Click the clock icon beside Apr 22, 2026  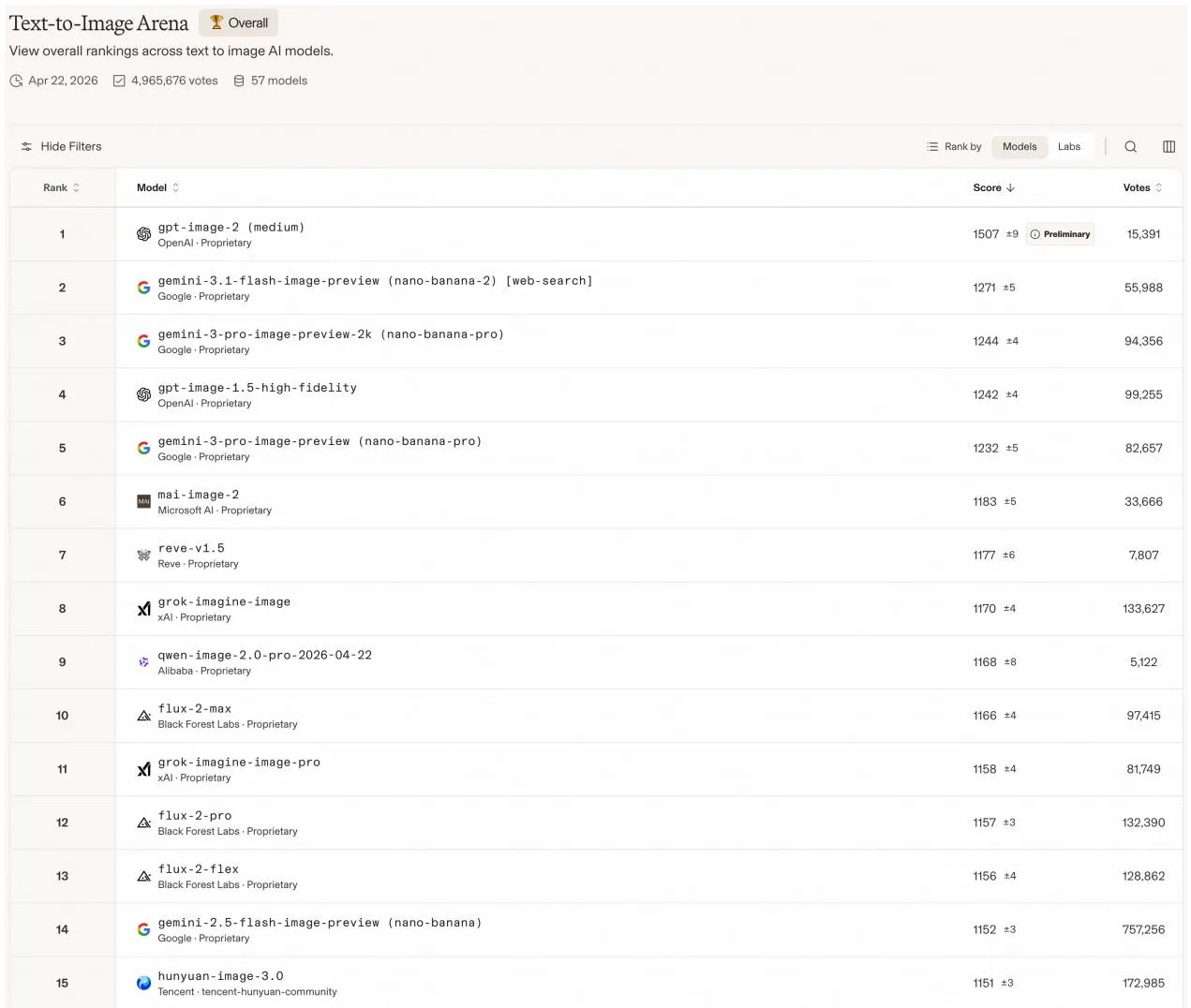coord(16,81)
